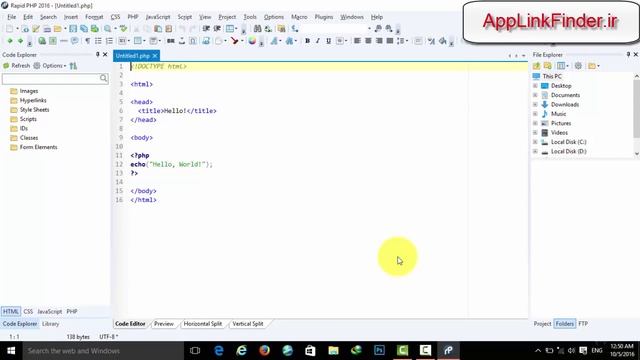Click Refresh in Code Explorer
Image resolution: width=640 pixels, height=360 pixels.
(17, 66)
